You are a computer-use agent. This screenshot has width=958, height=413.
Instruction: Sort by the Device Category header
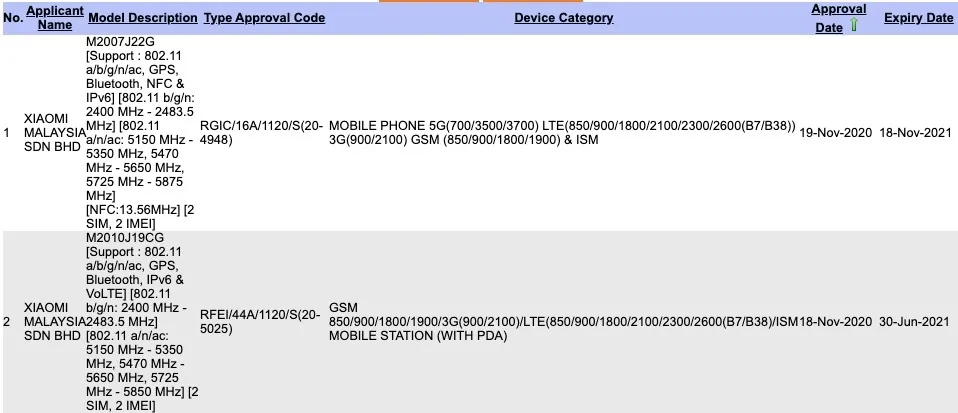coord(564,18)
